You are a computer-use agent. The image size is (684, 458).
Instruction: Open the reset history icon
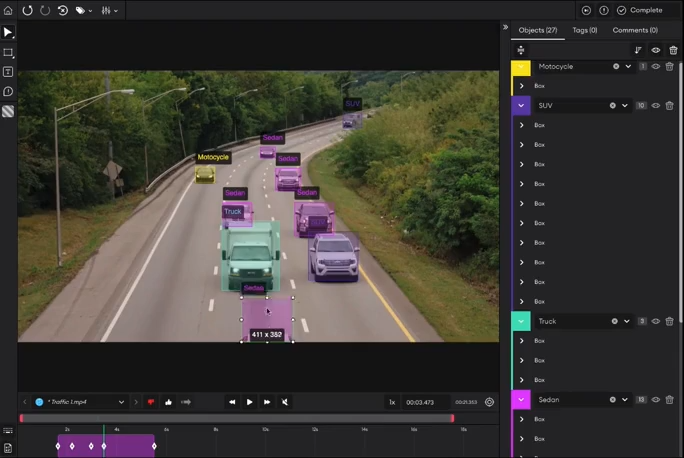63,10
